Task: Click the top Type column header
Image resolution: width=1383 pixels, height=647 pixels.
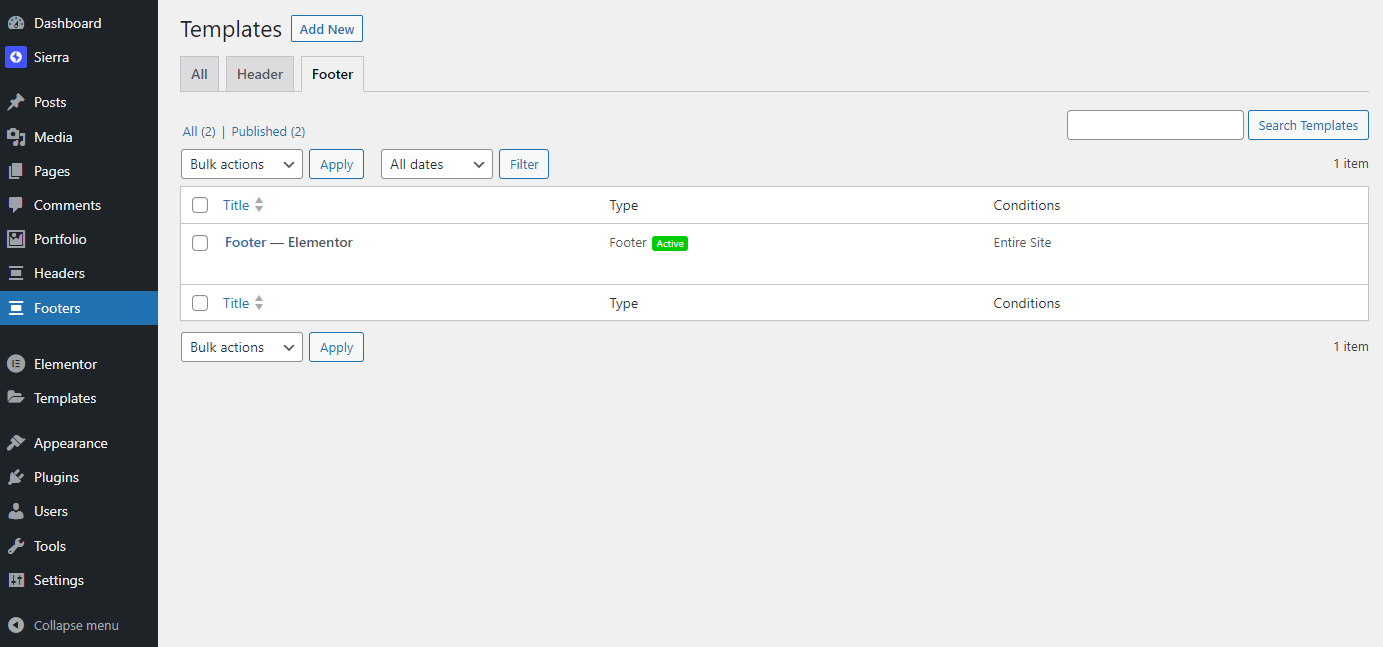Action: click(624, 205)
